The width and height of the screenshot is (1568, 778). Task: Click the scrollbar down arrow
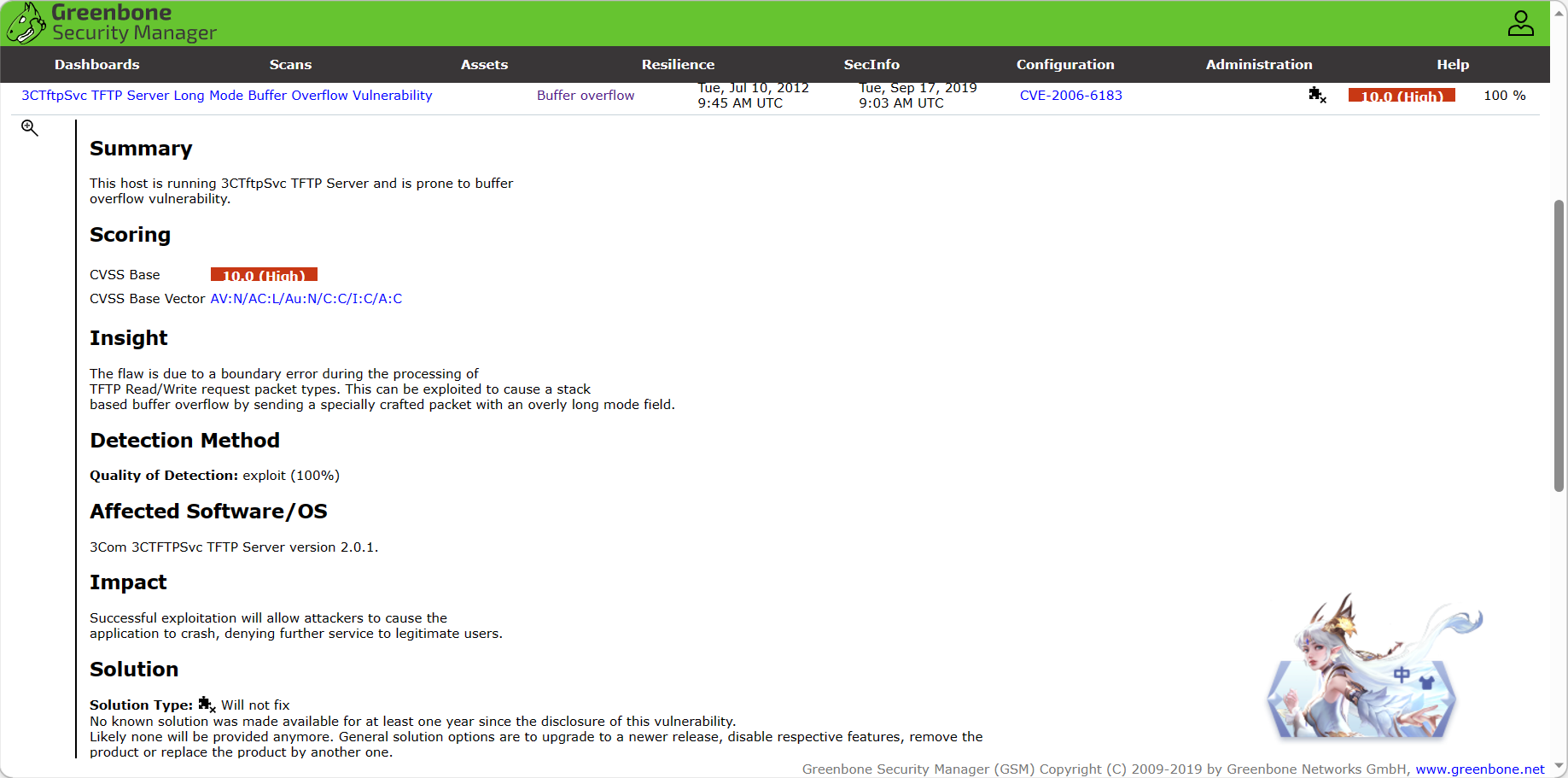tap(1559, 767)
